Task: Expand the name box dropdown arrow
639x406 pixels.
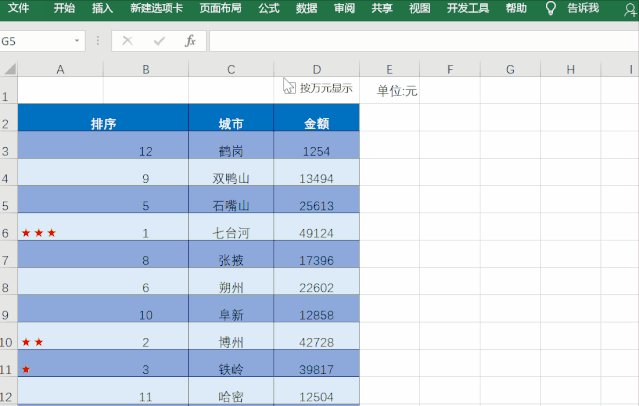Action: (x=77, y=41)
